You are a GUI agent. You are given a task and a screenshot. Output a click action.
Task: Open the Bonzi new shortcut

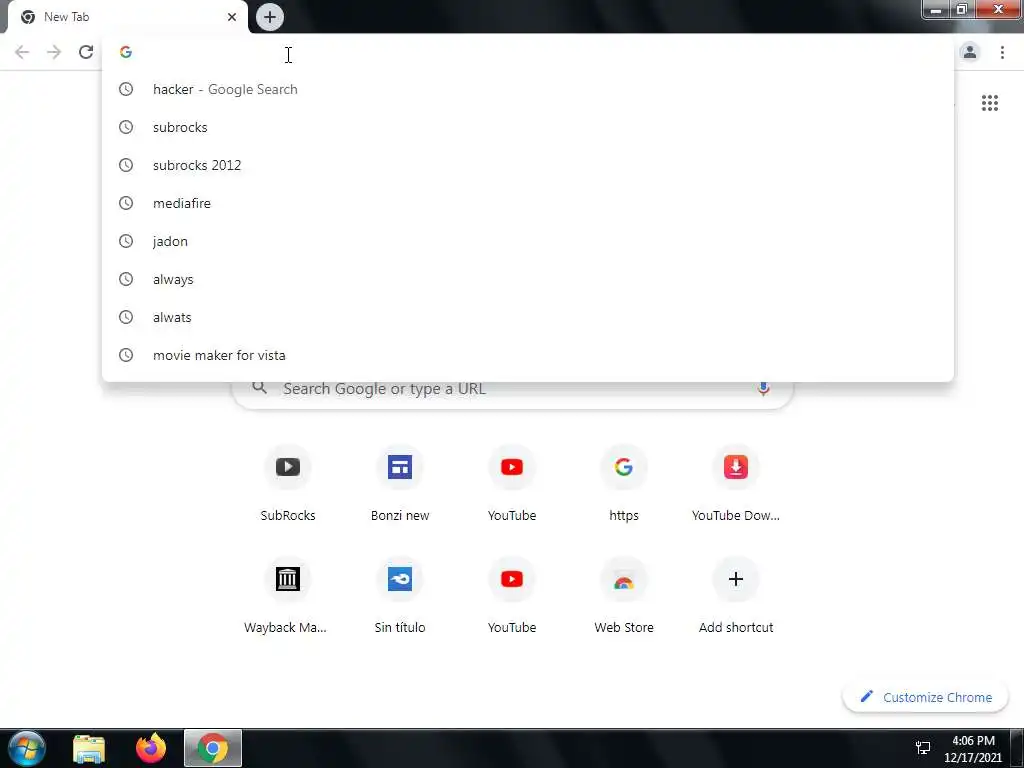coord(400,484)
